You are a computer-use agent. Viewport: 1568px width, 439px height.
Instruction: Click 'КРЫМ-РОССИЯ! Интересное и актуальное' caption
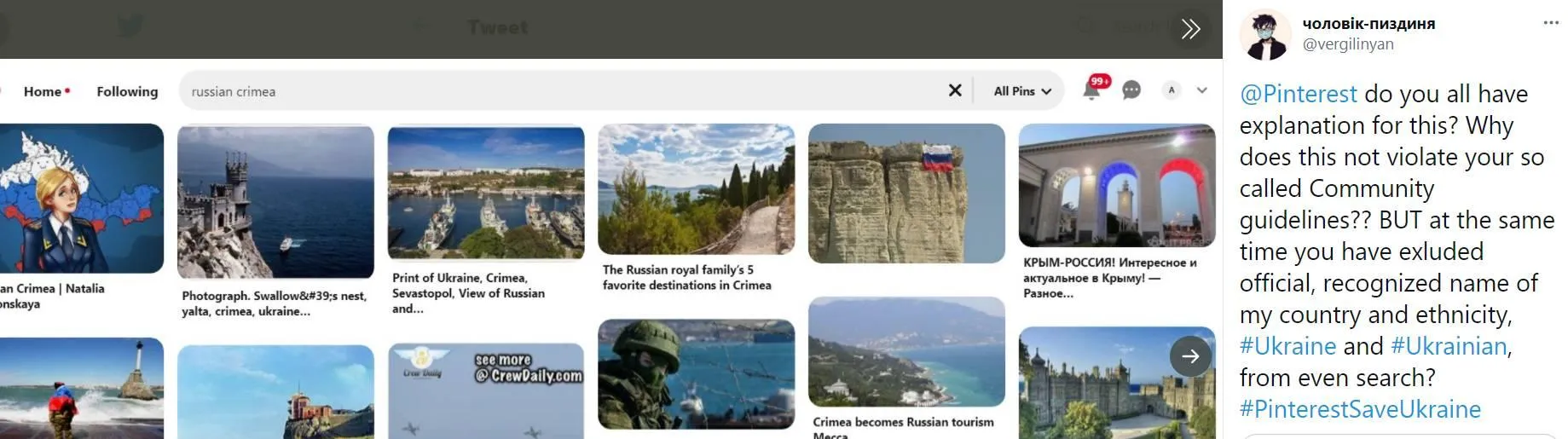coord(1109,270)
